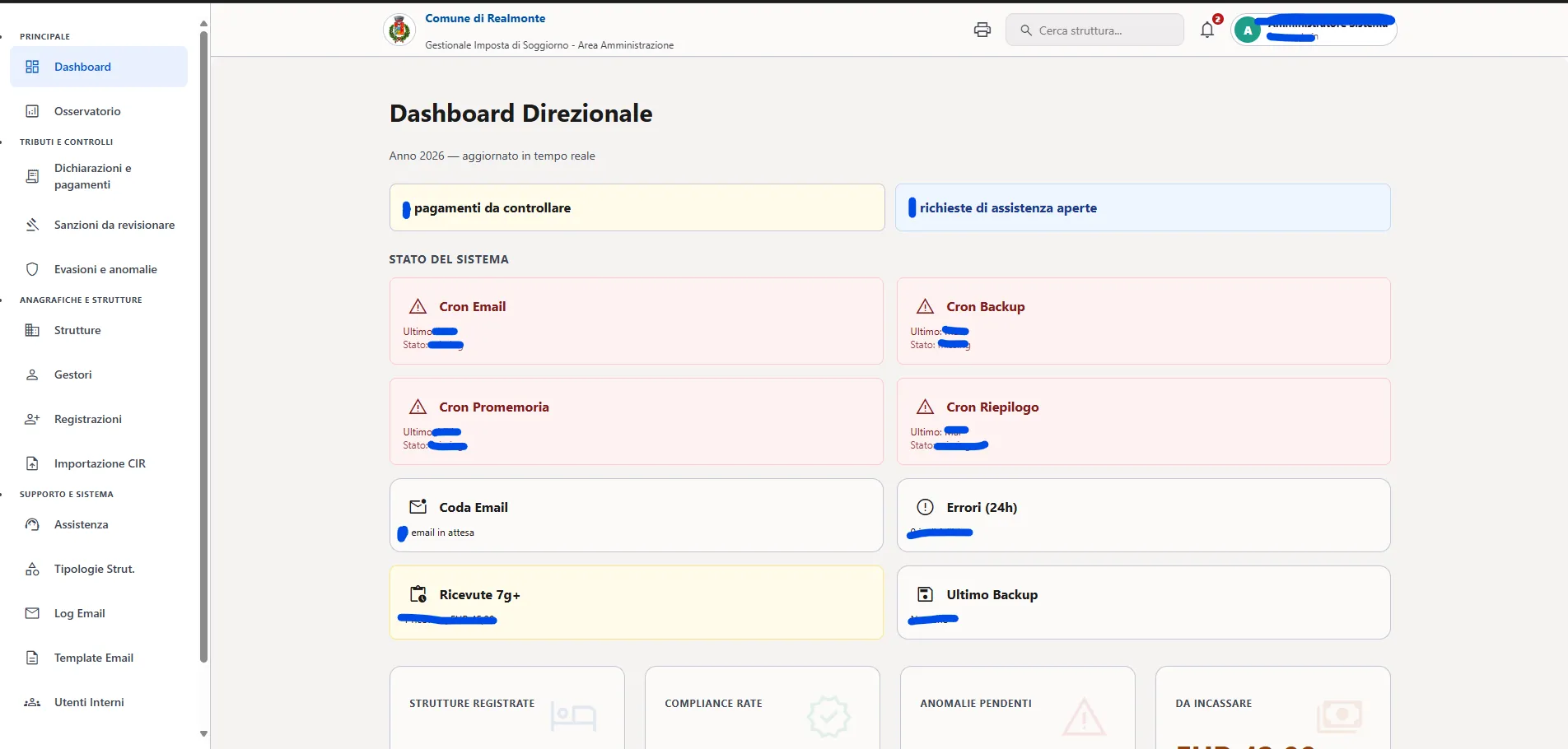Click the Comune di Realmonte title link

(485, 18)
